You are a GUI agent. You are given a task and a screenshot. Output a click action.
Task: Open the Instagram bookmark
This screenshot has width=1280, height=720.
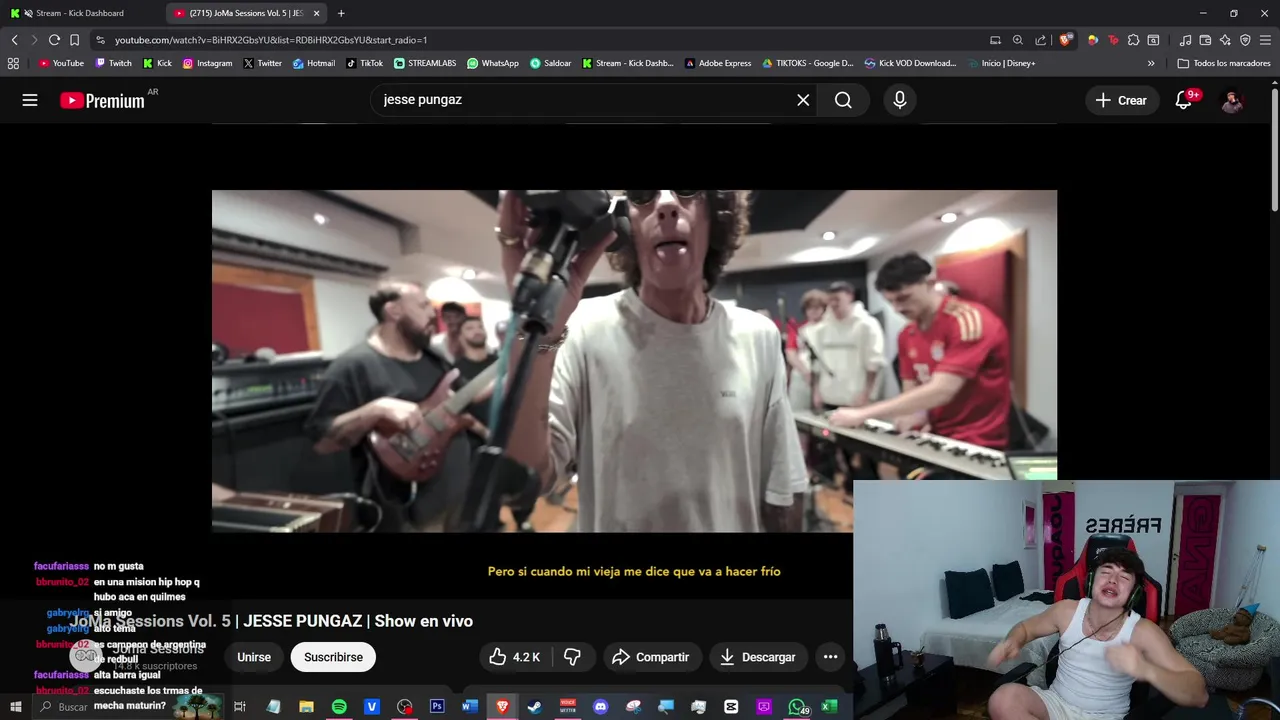[207, 63]
